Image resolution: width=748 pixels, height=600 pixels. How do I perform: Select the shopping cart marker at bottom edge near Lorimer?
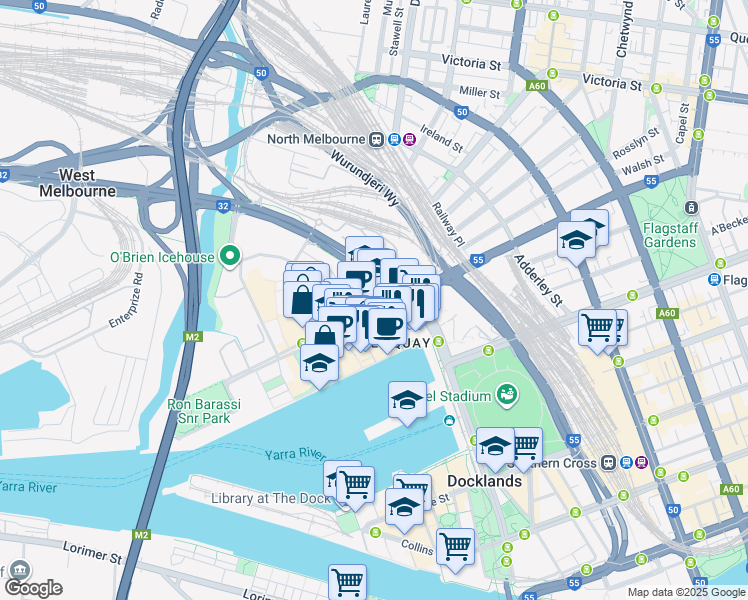click(x=347, y=582)
